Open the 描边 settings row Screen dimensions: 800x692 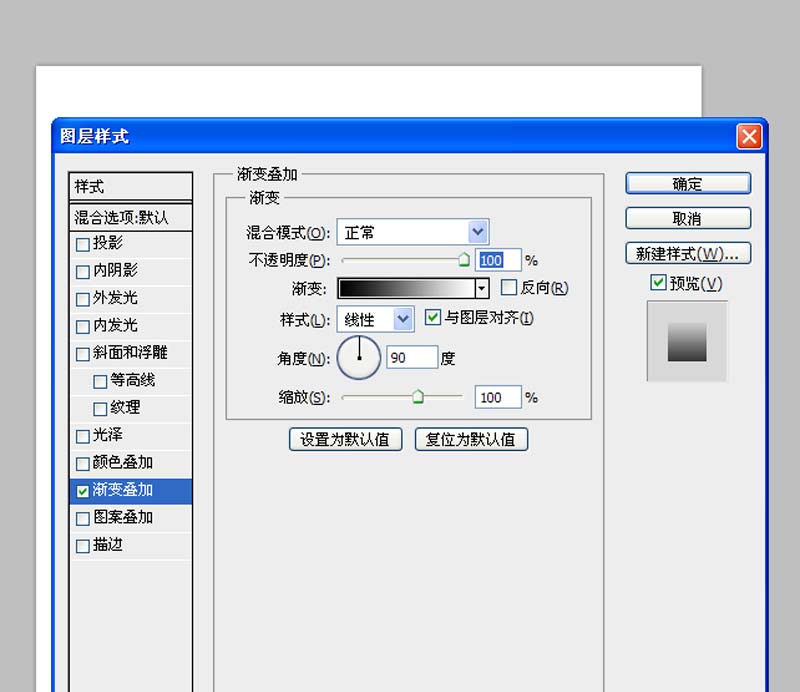click(131, 546)
